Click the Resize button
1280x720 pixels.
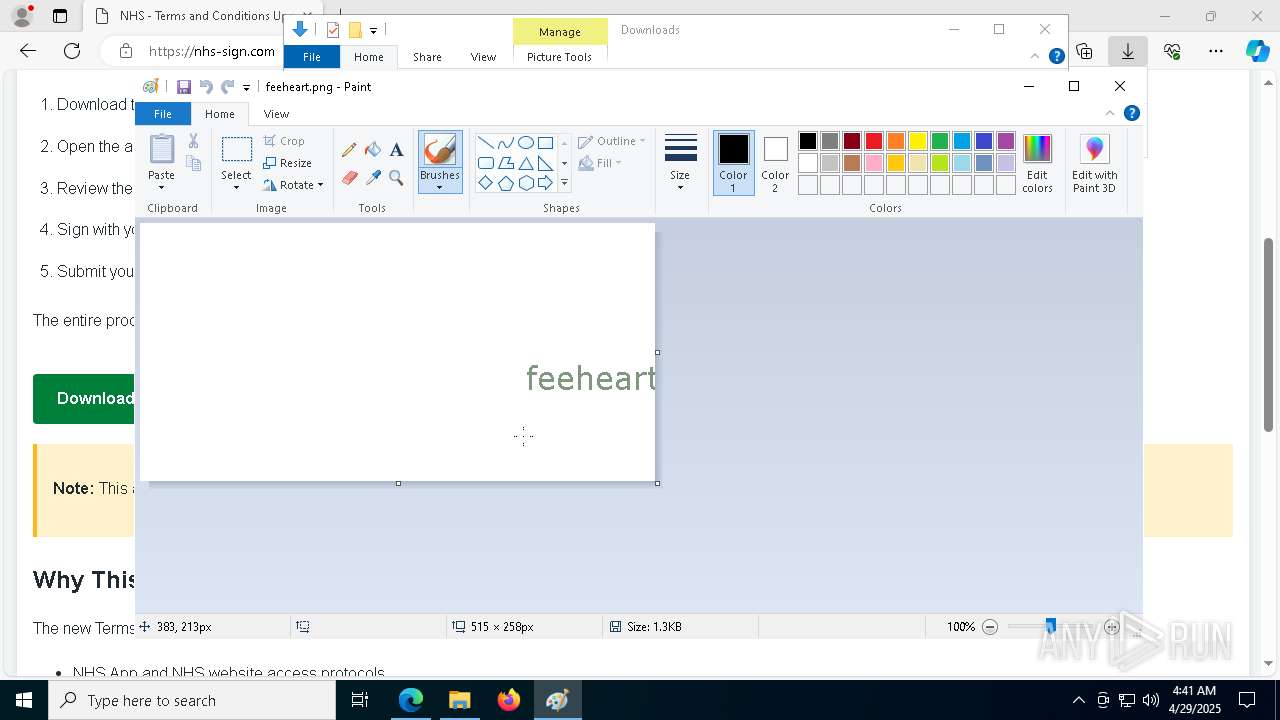pos(288,163)
